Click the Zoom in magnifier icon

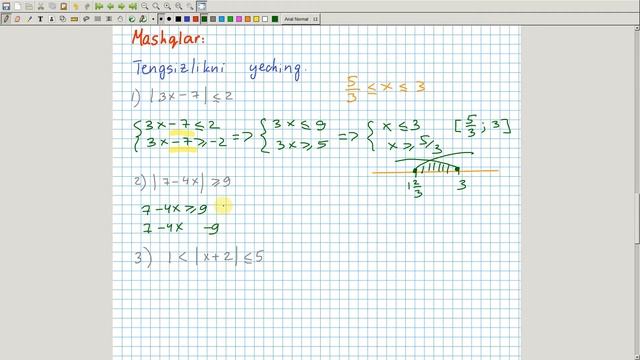pos(168,7)
